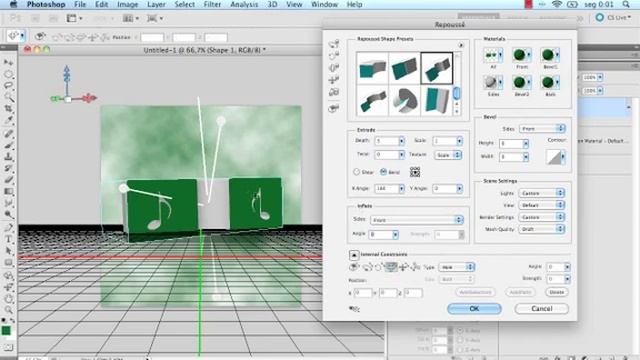Select the Quick Selection wand tool
The height and width of the screenshot is (360, 640).
(8, 97)
